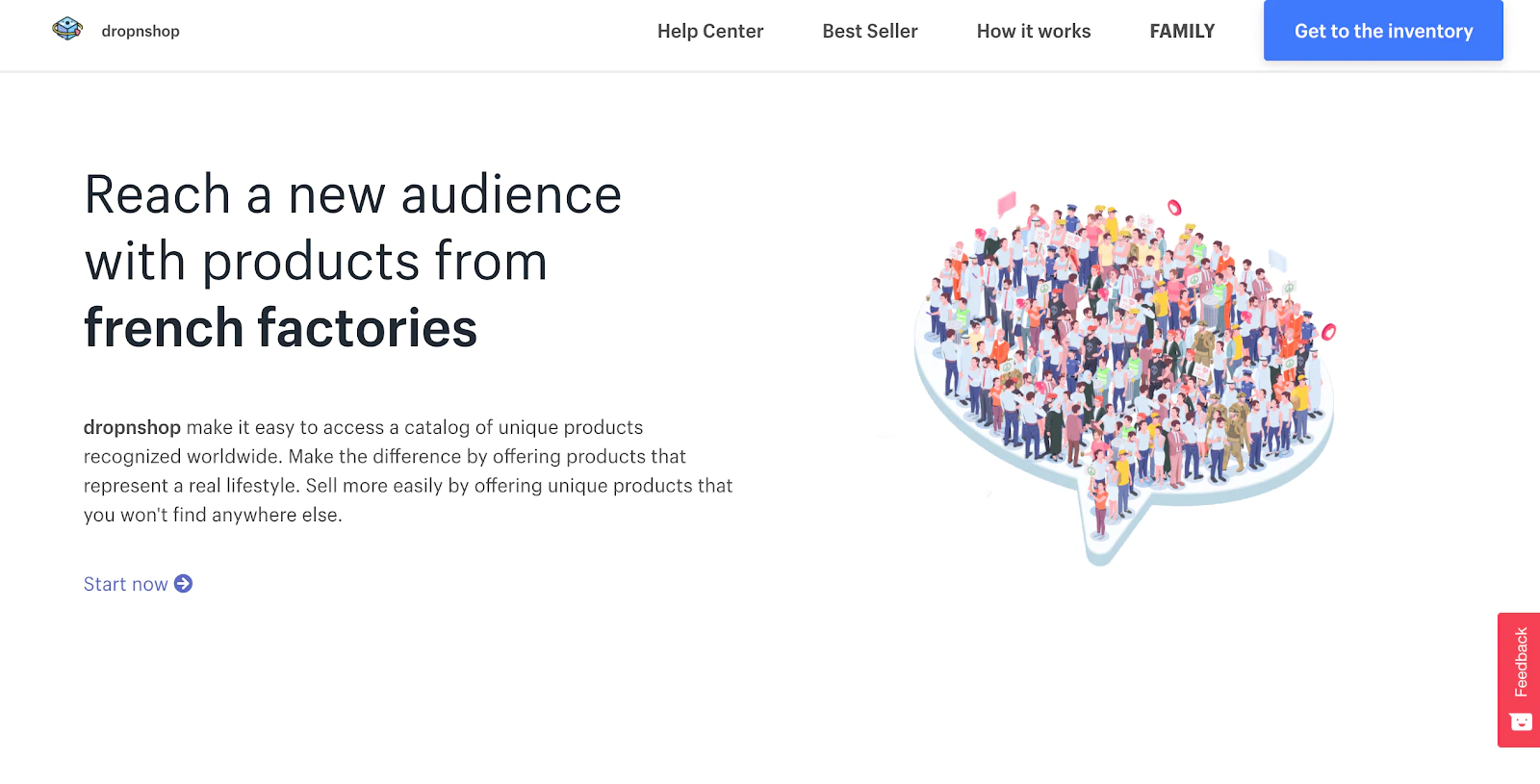Click the dropnshop logo icon
This screenshot has height=784, width=1540.
(x=67, y=29)
